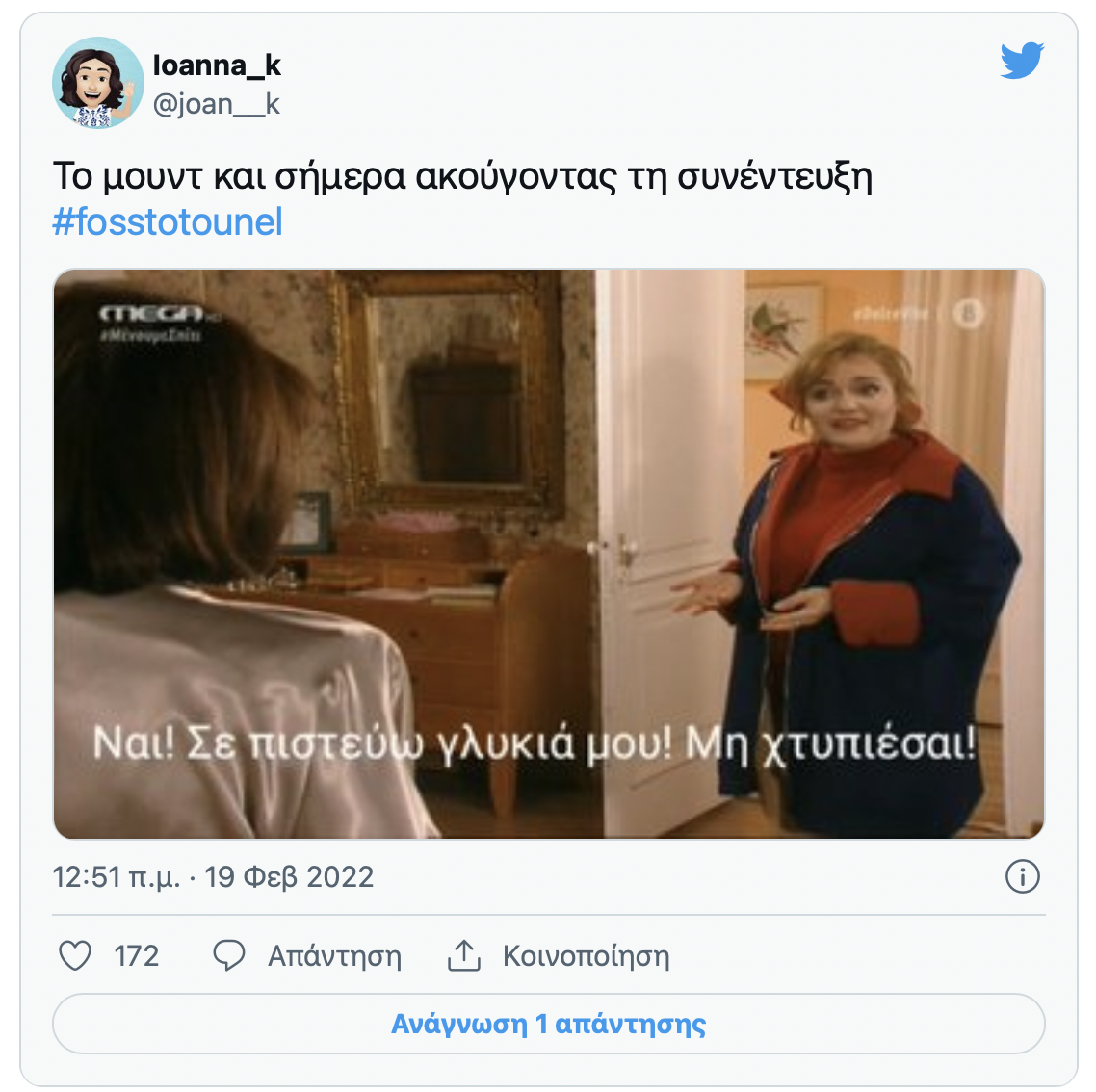Click the Ioanna_k display name

(217, 65)
